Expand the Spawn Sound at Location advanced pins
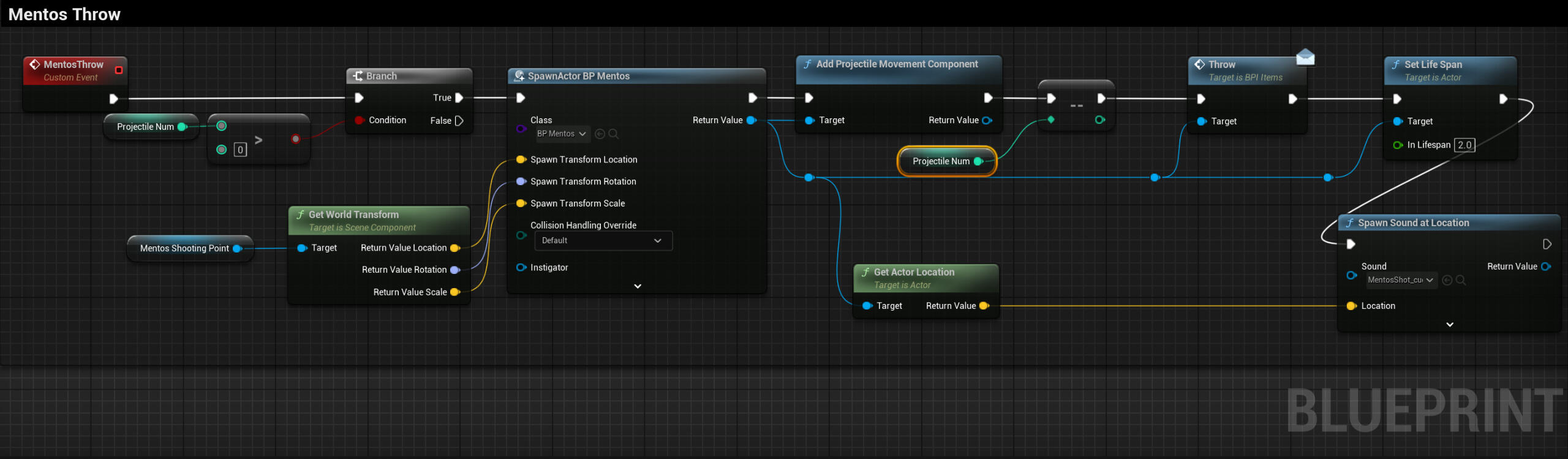The height and width of the screenshot is (459, 1568). click(1449, 324)
